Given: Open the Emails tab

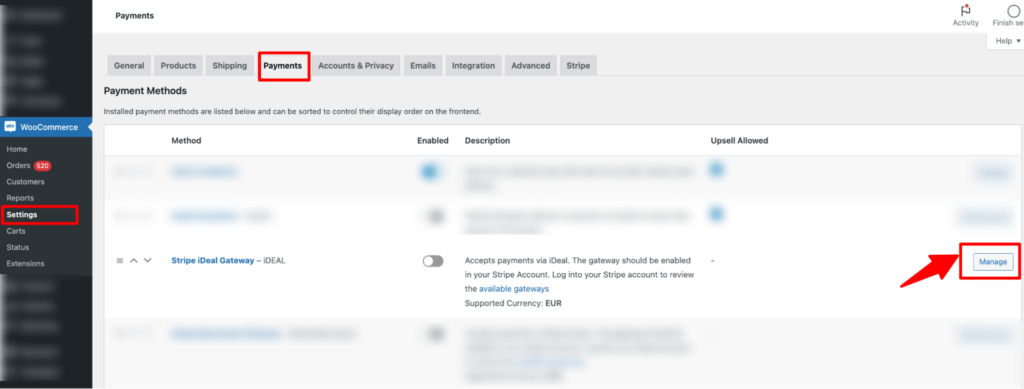Looking at the screenshot, I should point(423,66).
